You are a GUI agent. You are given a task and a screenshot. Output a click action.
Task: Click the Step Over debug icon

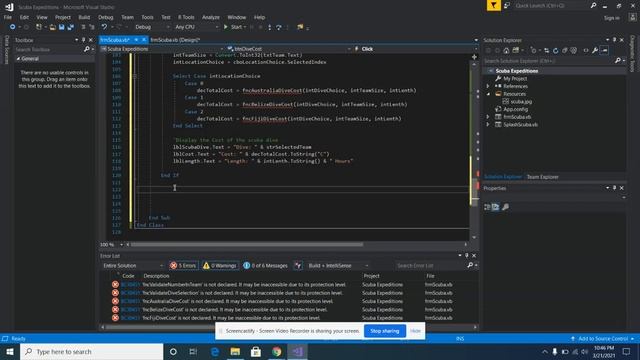click(x=279, y=27)
